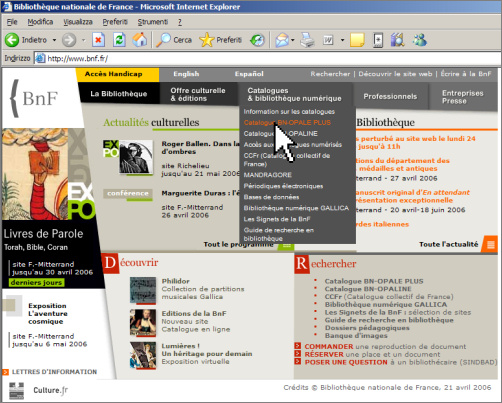The height and width of the screenshot is (403, 502).
Task: Click Écrire à la BnF link
Action: point(466,74)
